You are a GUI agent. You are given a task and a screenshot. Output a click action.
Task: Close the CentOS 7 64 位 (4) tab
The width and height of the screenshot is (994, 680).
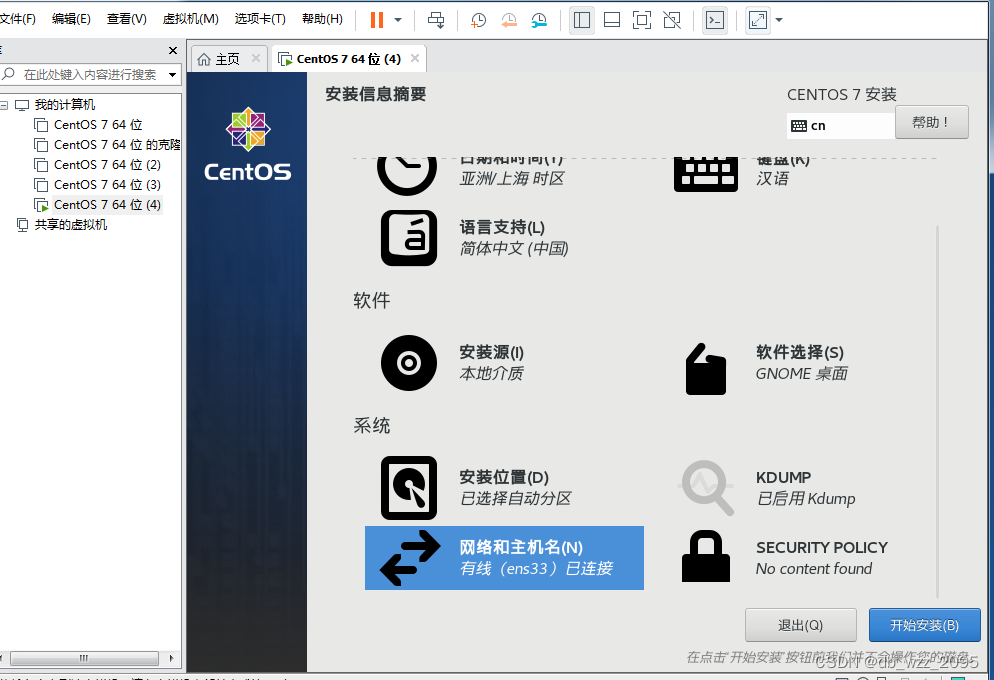pyautogui.click(x=415, y=58)
